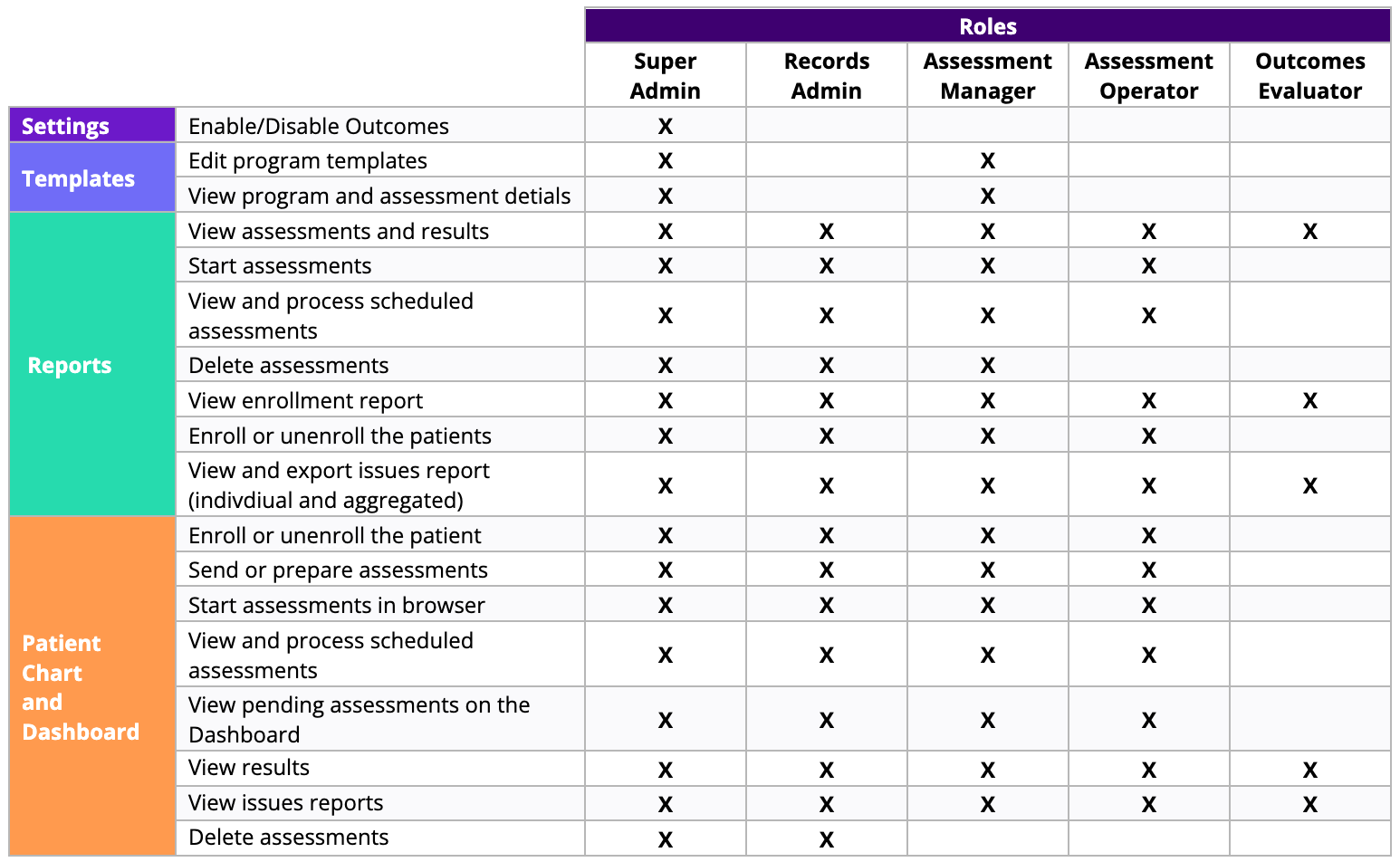Select the X for Super Admin Enable/Disable Outcomes
Viewport: 1400px width, 862px height.
(x=666, y=126)
